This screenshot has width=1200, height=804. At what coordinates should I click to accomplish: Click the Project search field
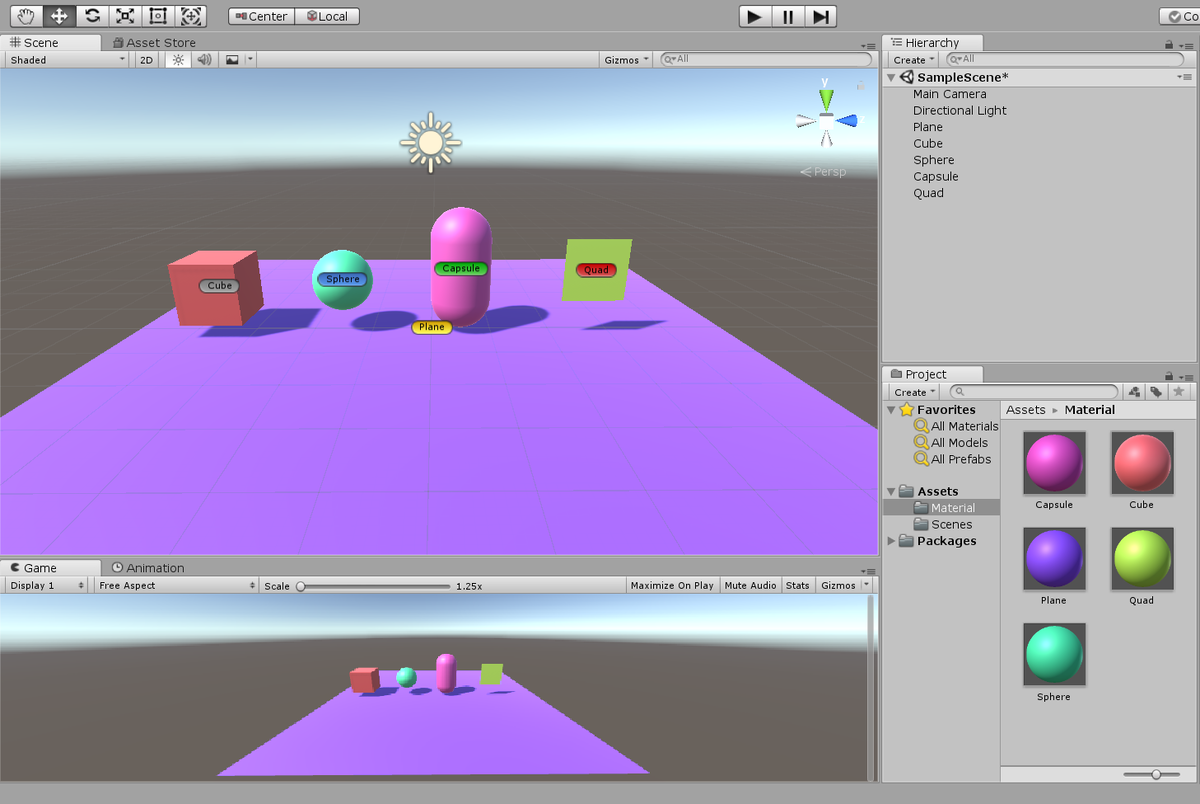1033,392
